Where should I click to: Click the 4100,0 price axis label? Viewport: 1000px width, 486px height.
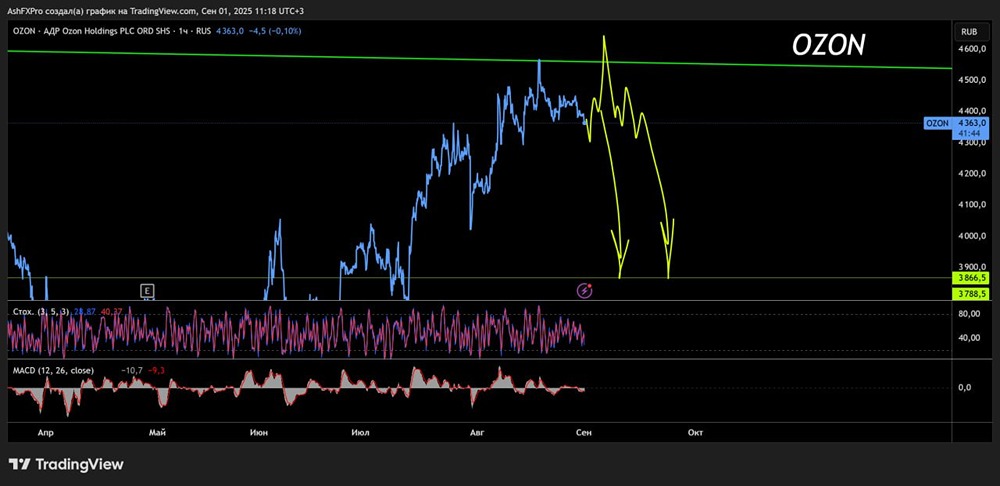tap(972, 205)
